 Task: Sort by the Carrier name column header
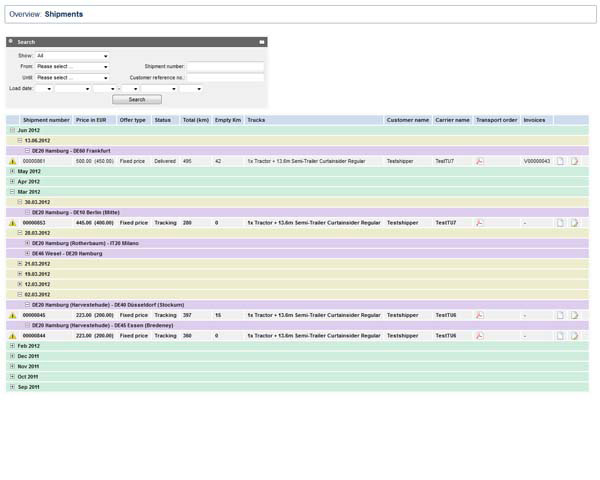(452, 120)
